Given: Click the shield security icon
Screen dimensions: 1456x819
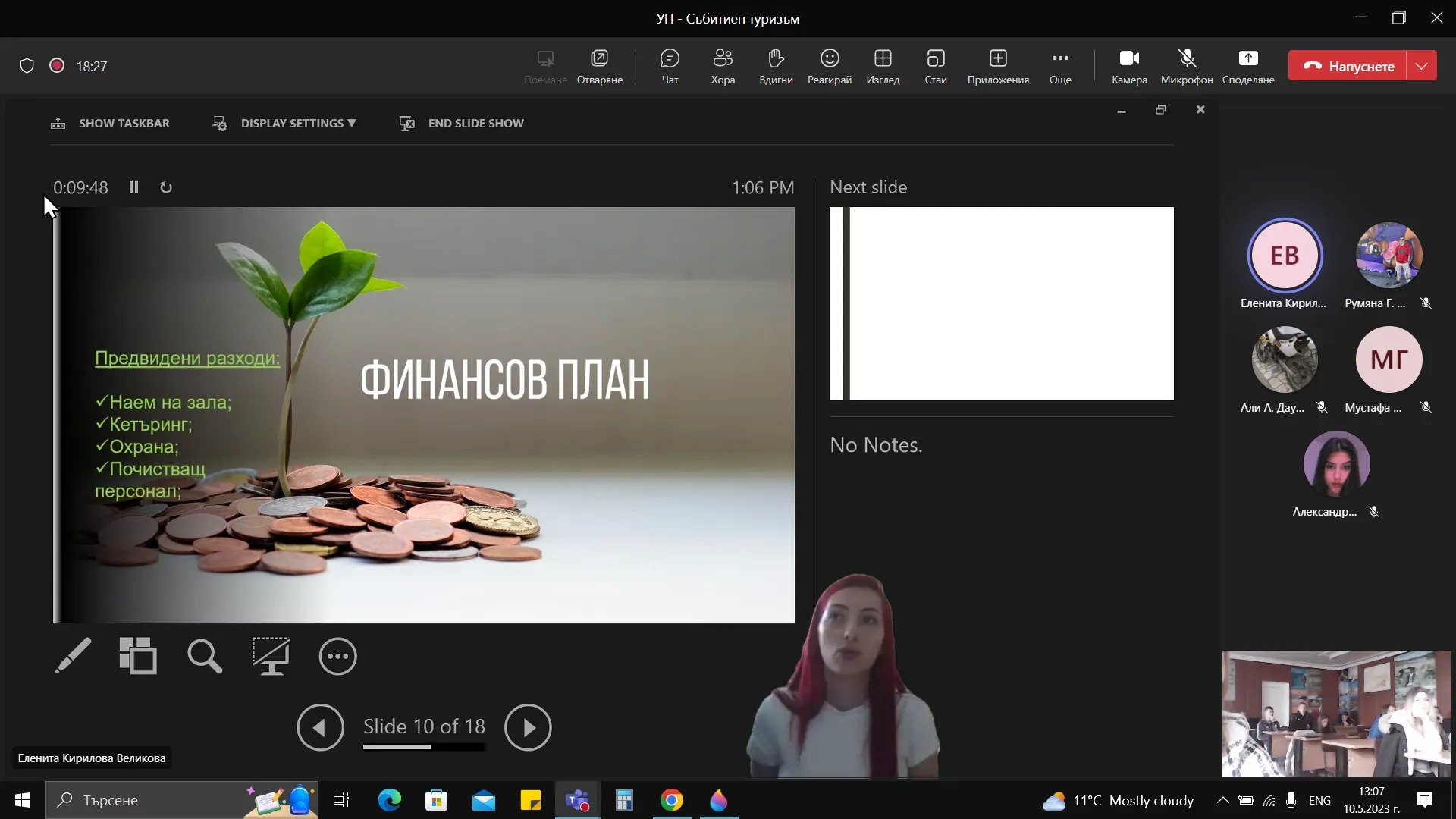Looking at the screenshot, I should tap(27, 66).
